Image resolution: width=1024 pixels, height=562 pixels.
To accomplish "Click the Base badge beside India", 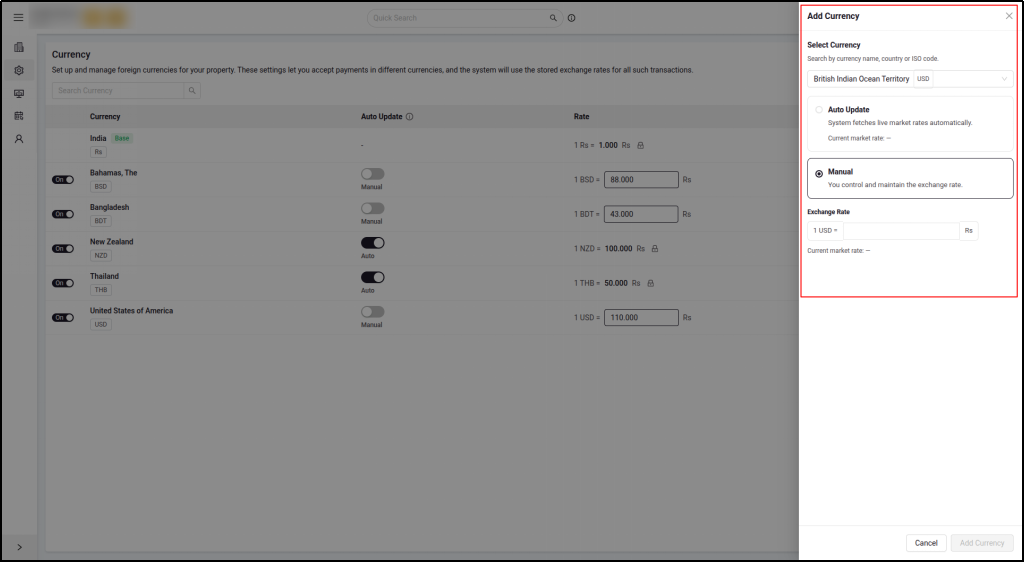I will [x=122, y=138].
